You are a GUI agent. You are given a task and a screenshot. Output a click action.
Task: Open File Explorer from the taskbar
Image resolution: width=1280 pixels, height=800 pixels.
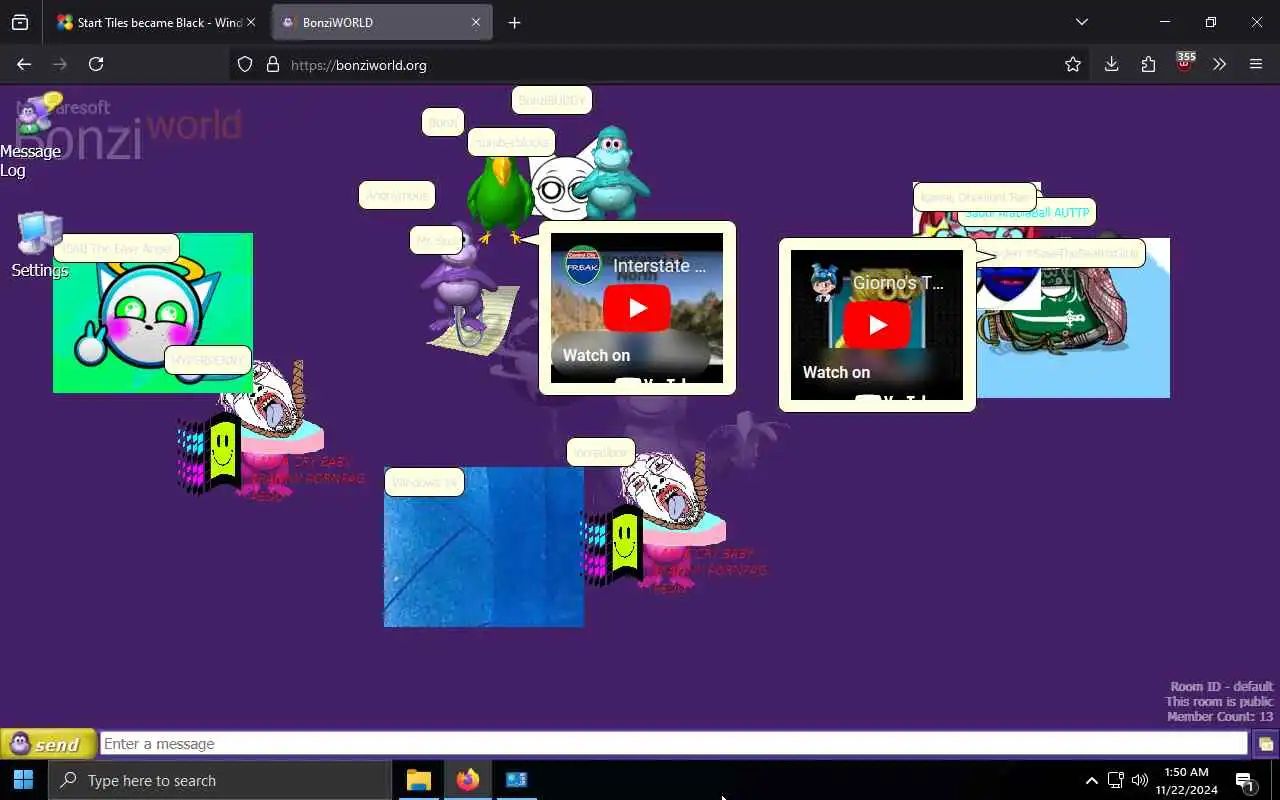coord(419,780)
